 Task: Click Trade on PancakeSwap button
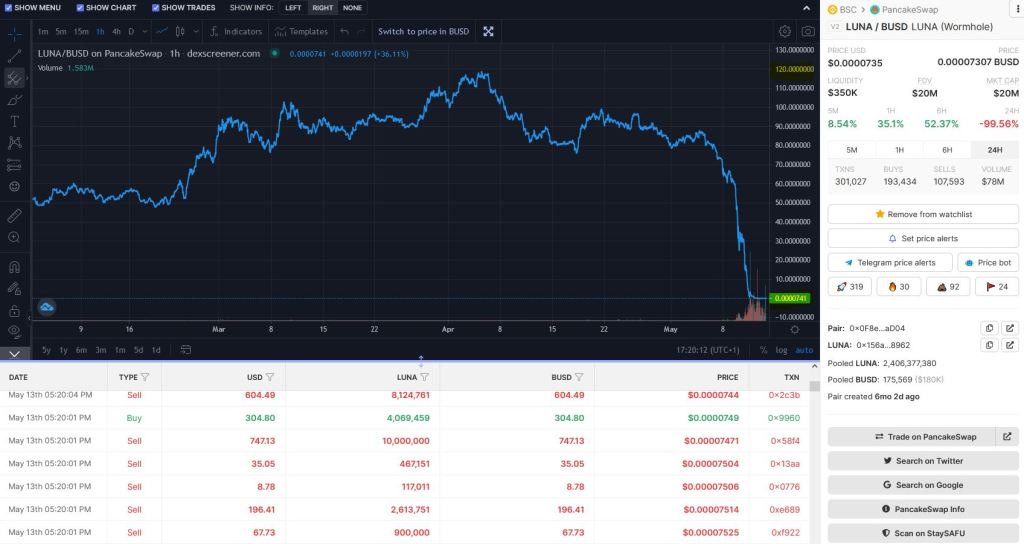[x=911, y=437]
